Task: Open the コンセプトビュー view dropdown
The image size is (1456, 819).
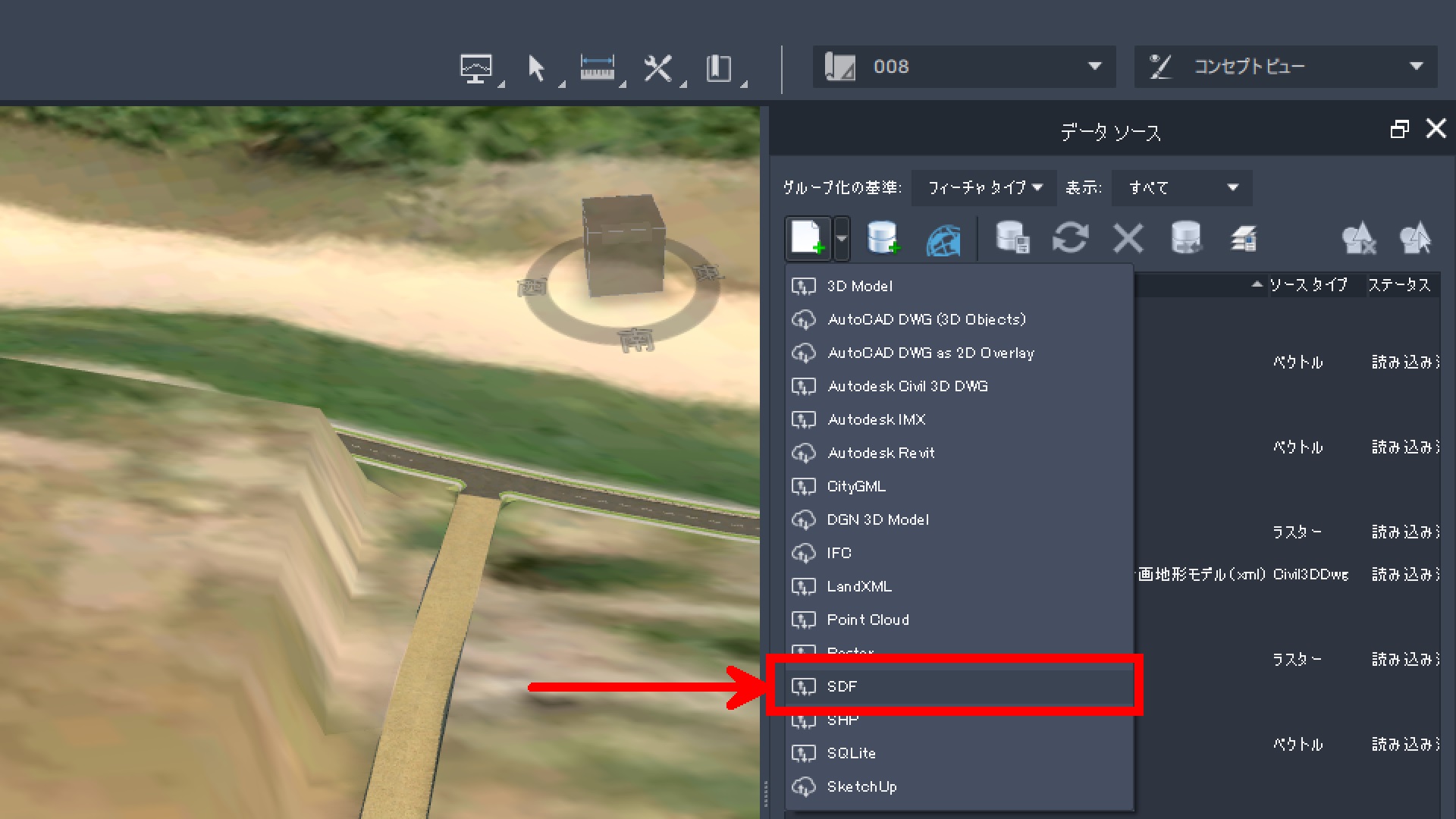Action: (1285, 67)
